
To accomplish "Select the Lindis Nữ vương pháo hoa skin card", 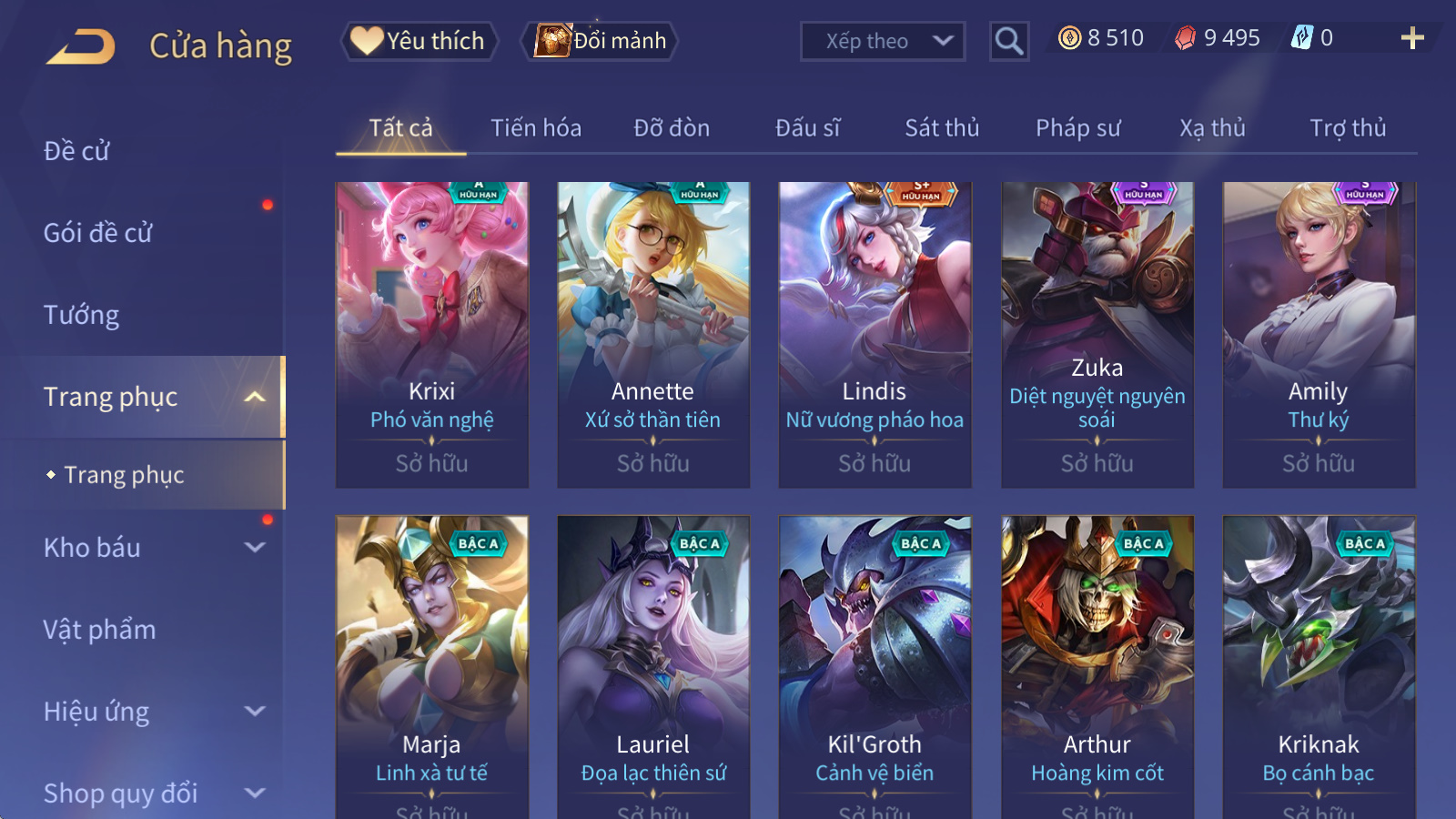I will (x=875, y=335).
